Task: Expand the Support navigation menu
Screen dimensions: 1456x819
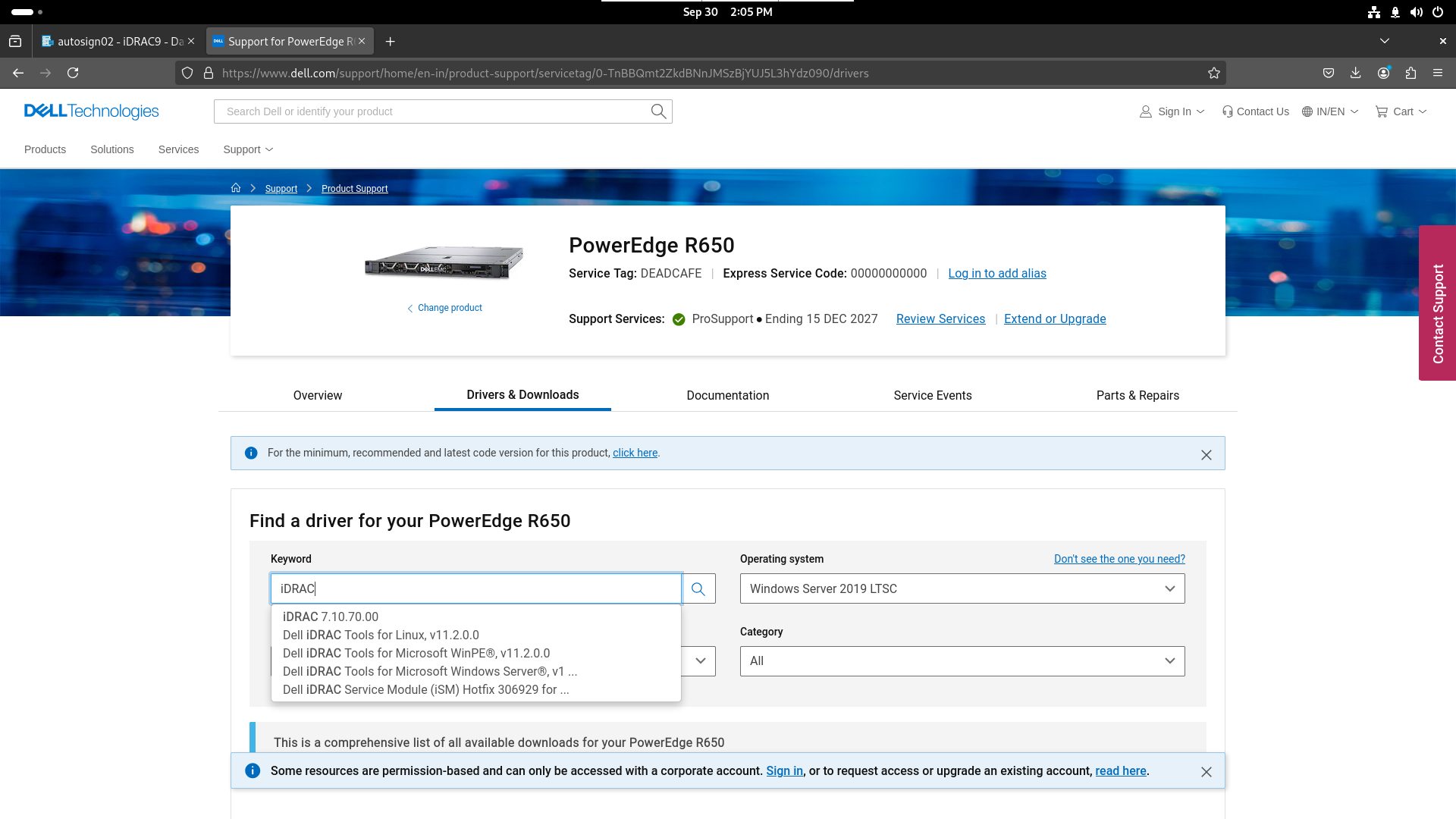Action: tap(248, 149)
